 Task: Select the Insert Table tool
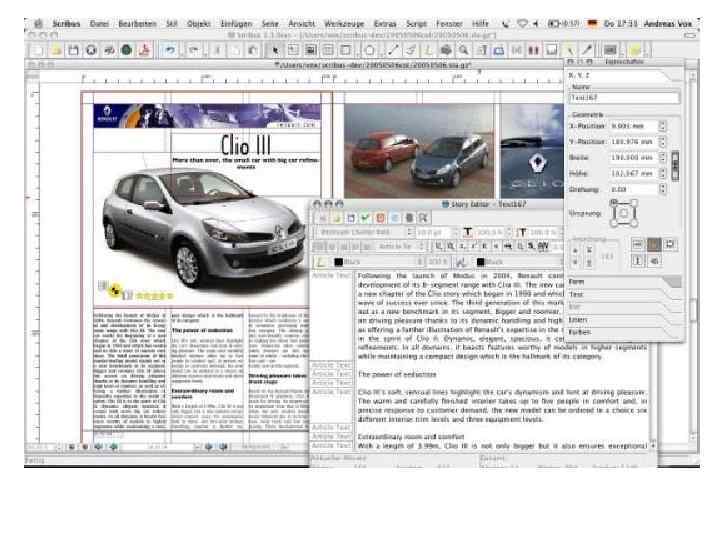coord(328,50)
